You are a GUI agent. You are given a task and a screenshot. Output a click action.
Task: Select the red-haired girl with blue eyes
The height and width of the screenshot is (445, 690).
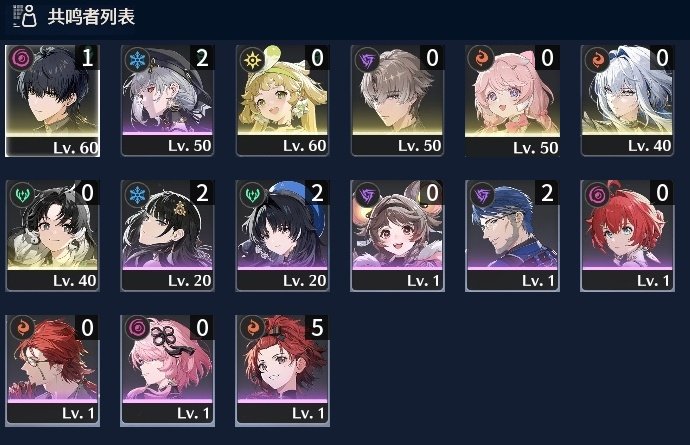tap(627, 235)
